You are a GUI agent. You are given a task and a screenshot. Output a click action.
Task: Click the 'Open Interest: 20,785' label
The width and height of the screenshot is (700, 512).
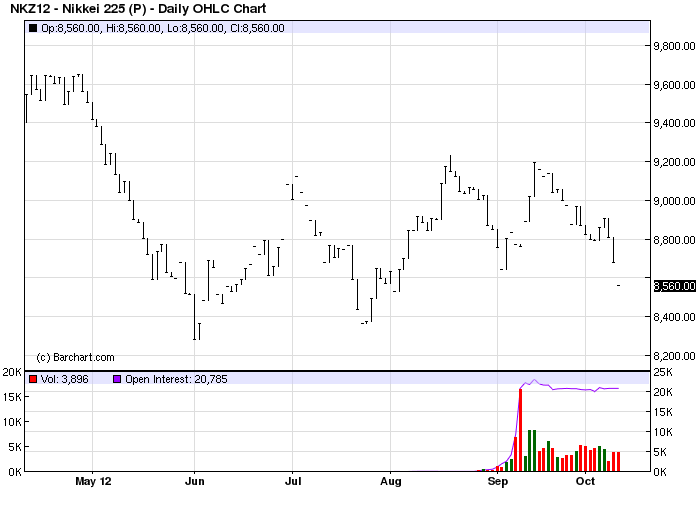(x=176, y=379)
